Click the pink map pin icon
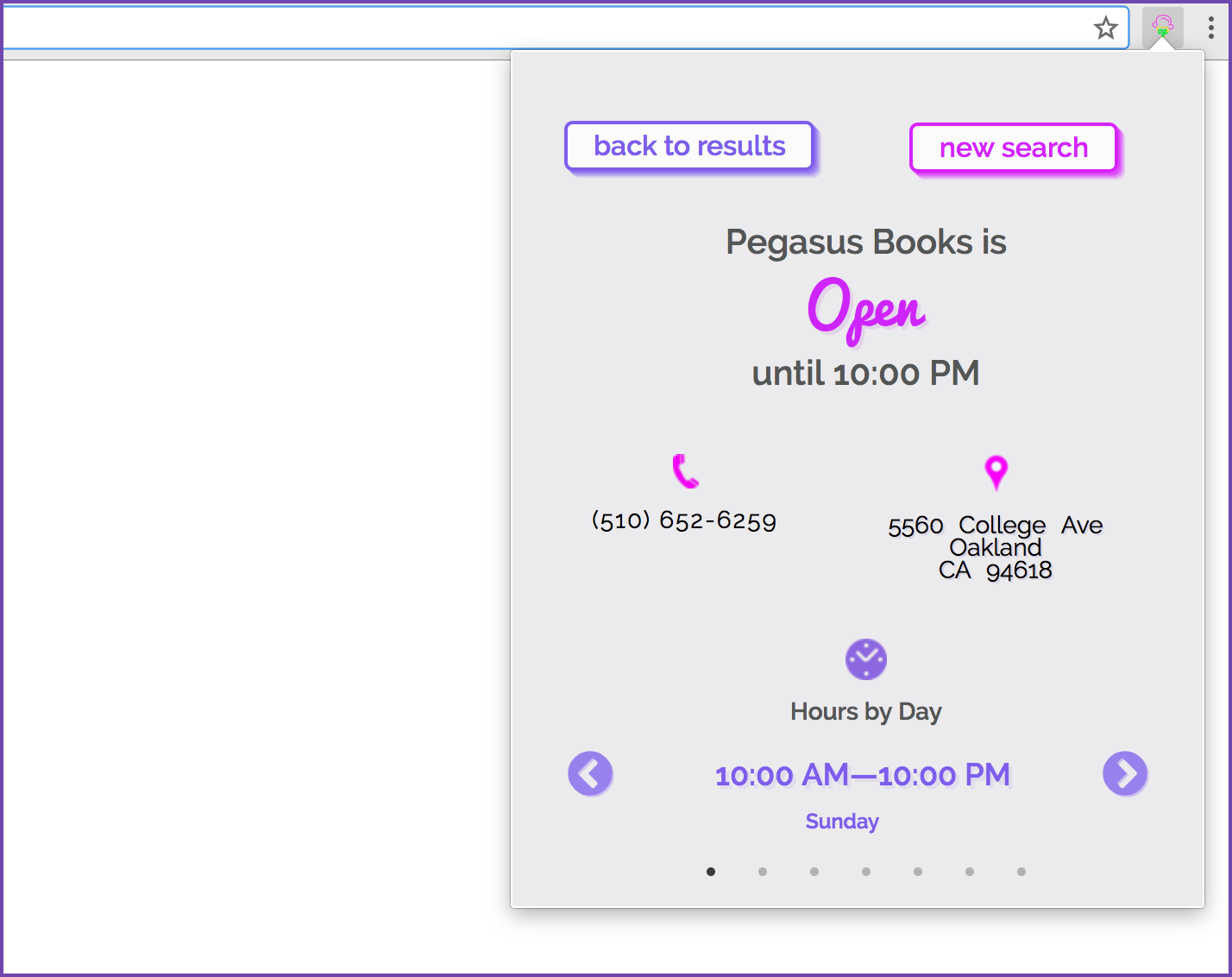 (x=996, y=473)
